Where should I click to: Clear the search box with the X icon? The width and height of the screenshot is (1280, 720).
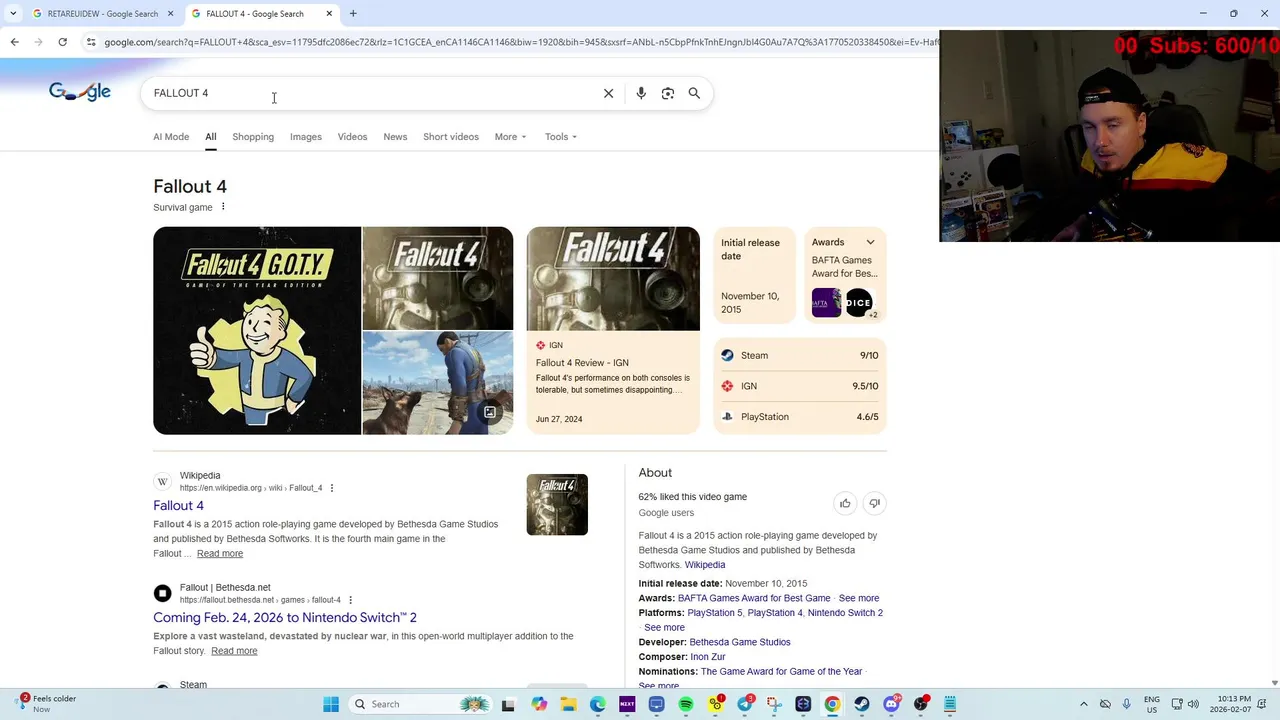(x=608, y=93)
